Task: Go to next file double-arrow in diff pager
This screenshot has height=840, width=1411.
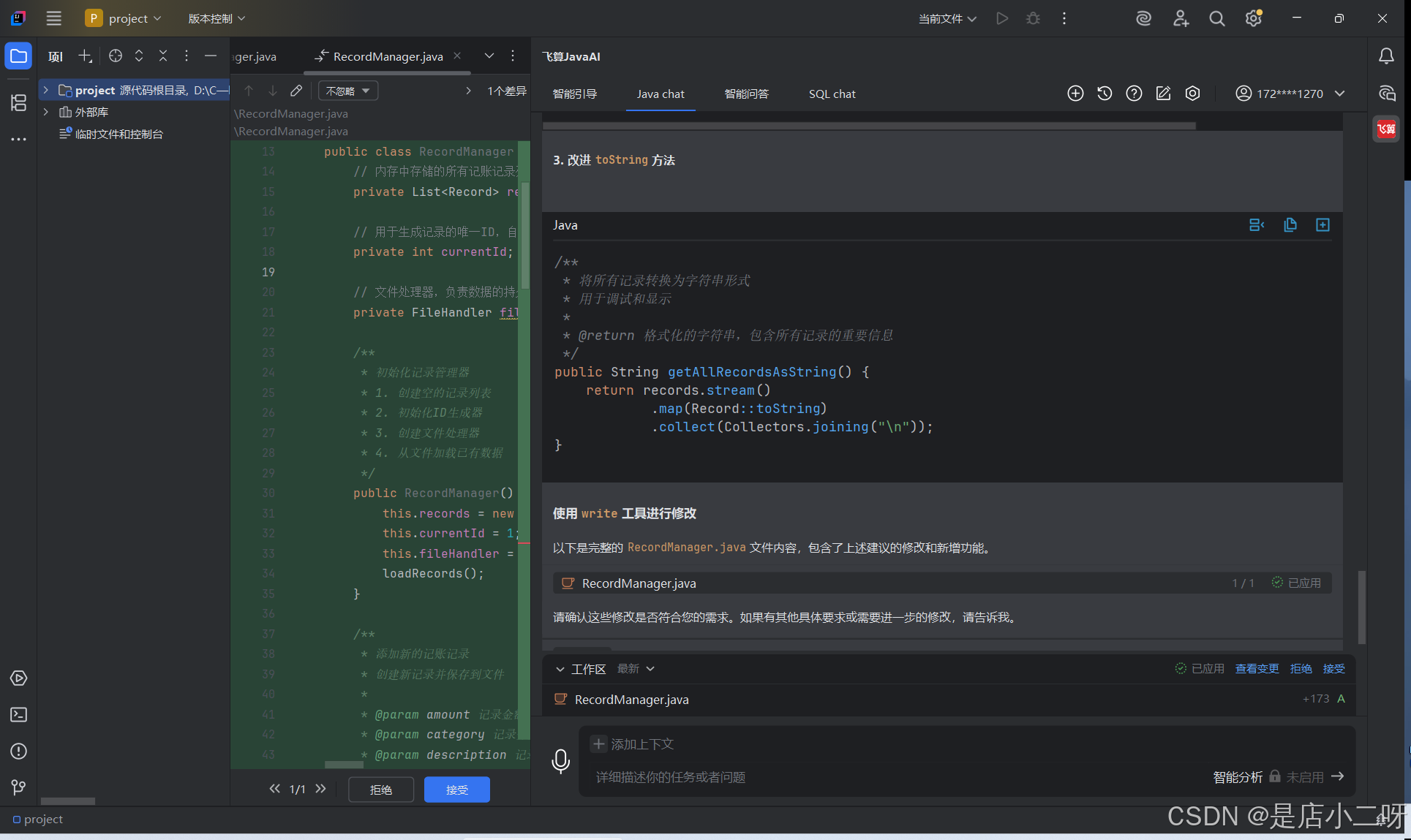Action: [x=320, y=789]
